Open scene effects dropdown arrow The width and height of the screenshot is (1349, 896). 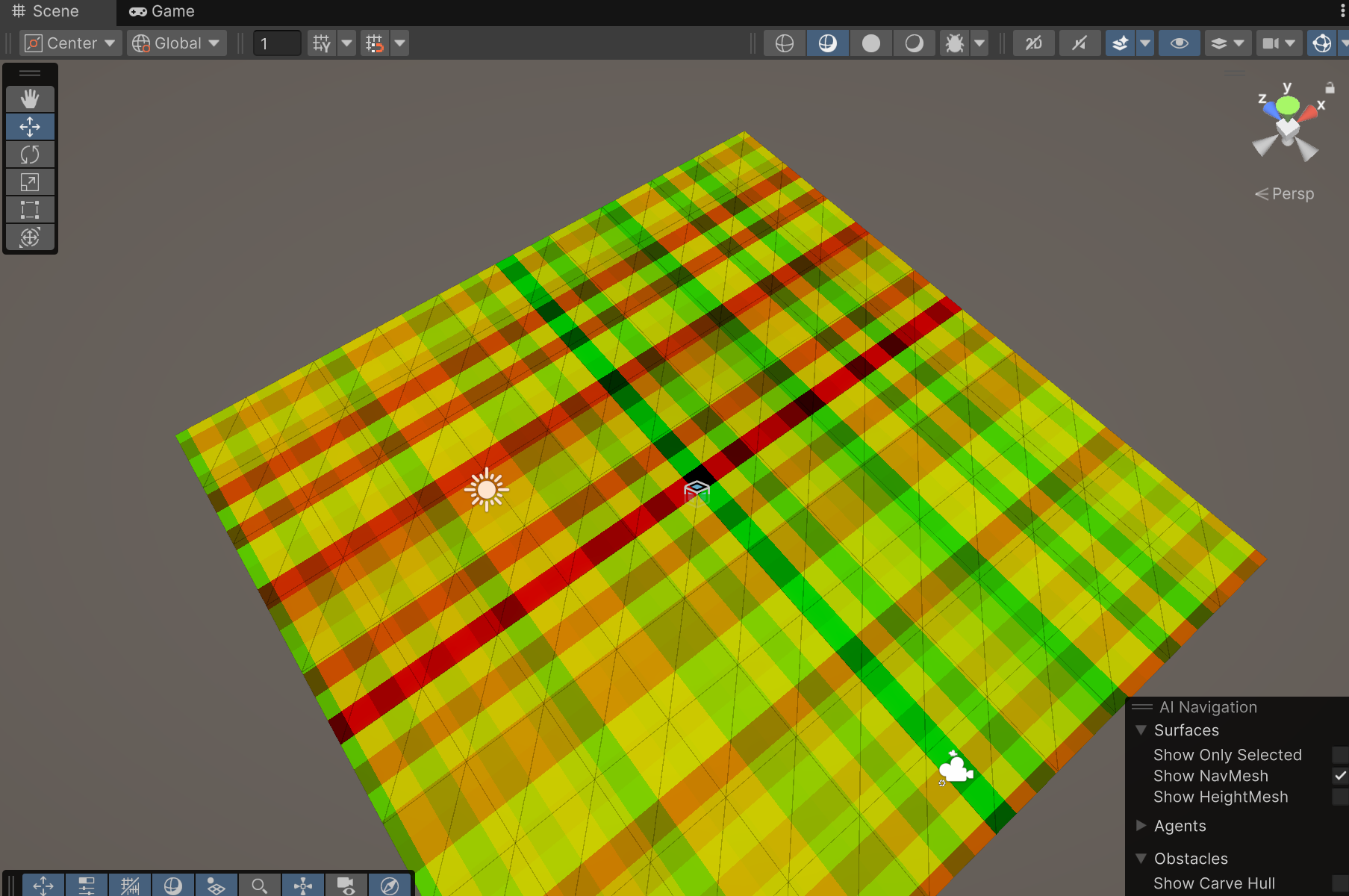(x=1145, y=43)
